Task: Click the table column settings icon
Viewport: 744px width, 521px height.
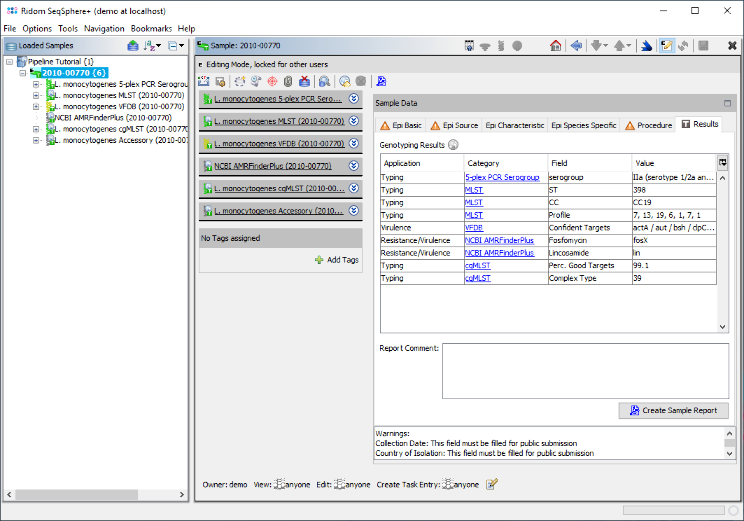Action: click(722, 163)
